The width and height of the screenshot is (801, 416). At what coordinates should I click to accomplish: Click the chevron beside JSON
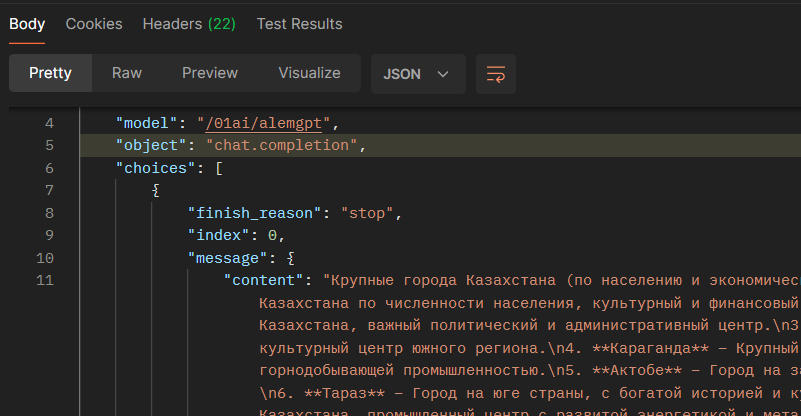pyautogui.click(x=444, y=74)
